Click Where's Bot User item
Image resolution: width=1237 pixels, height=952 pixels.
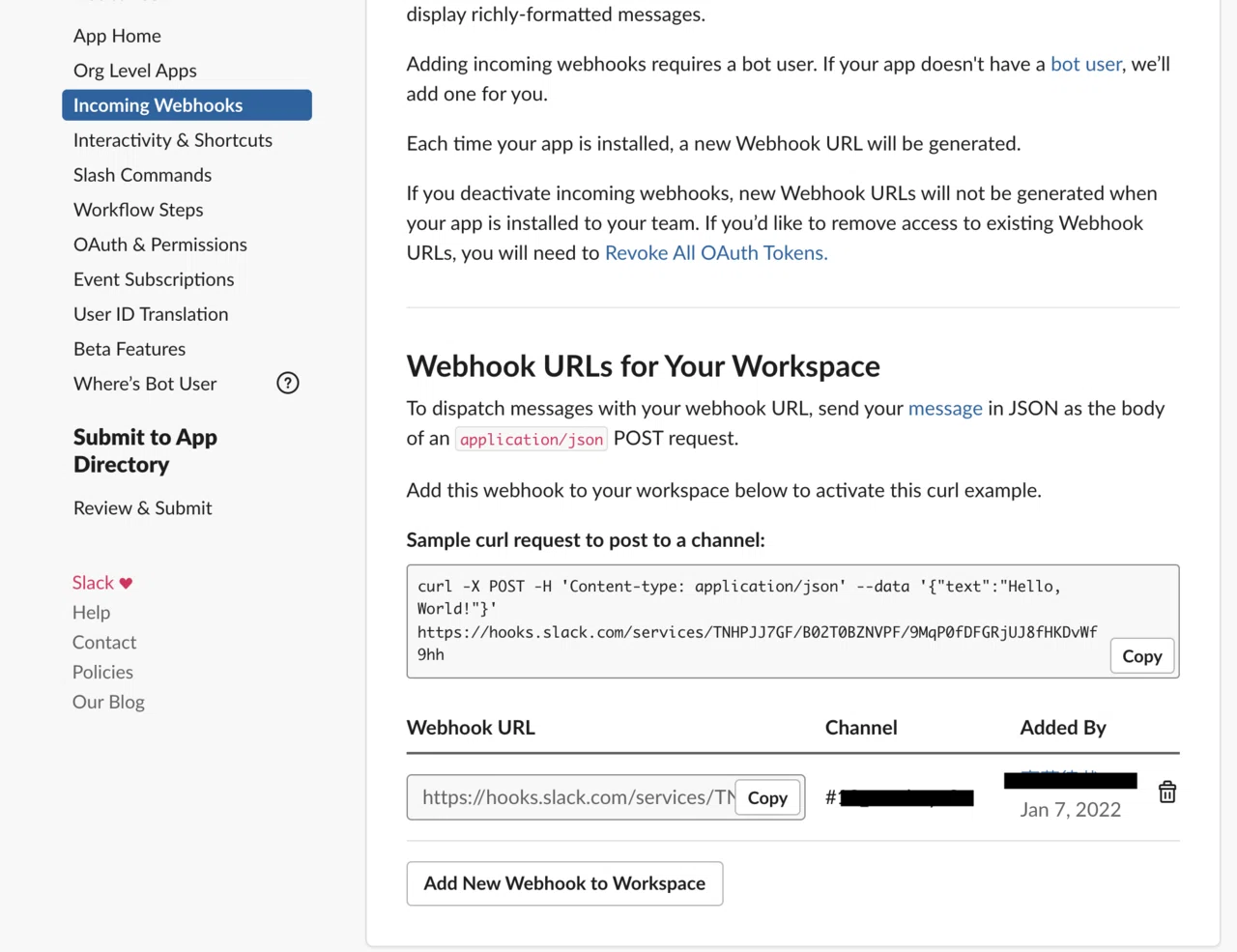click(x=145, y=384)
